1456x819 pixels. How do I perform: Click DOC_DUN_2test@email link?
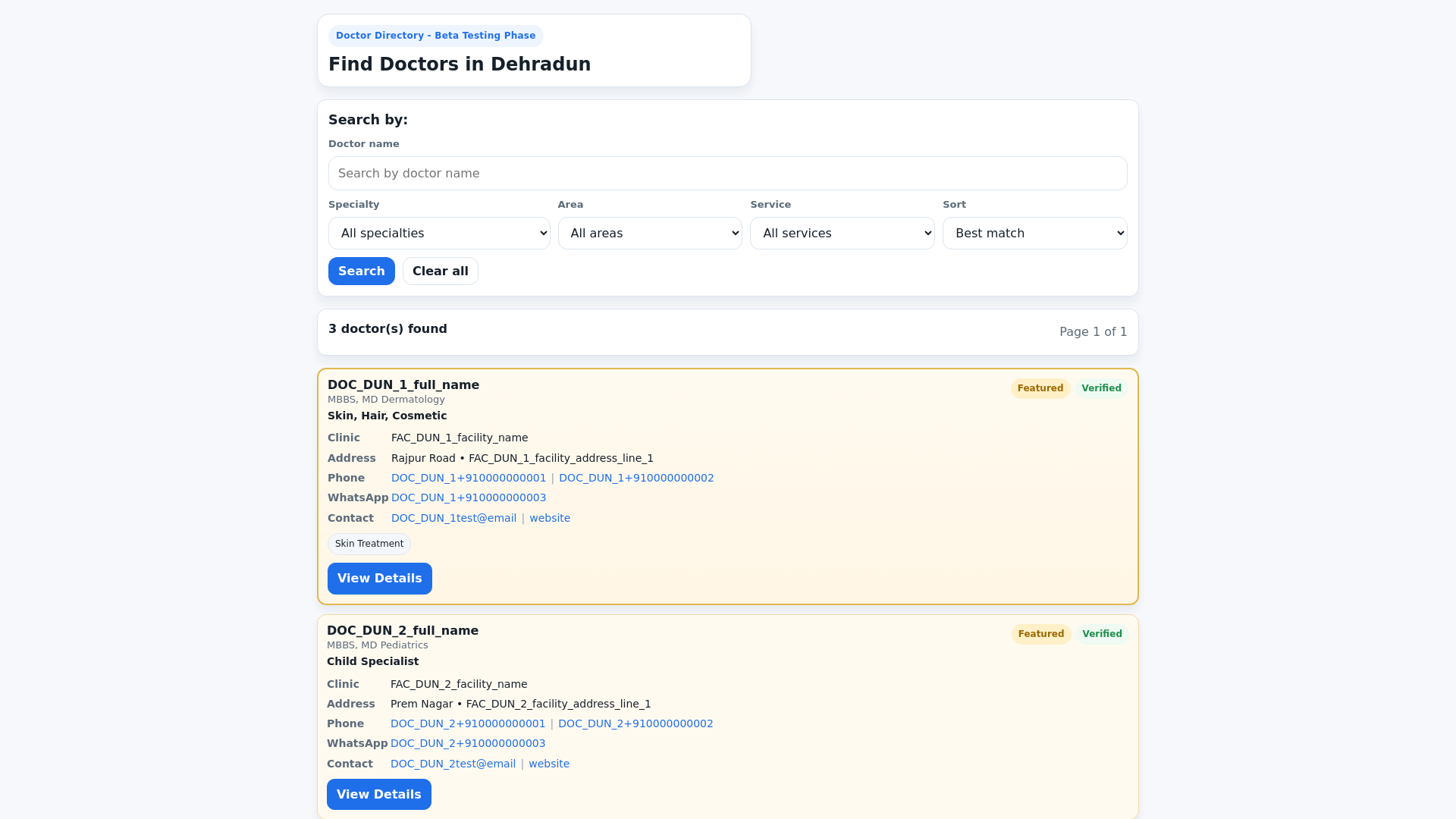coord(453,764)
